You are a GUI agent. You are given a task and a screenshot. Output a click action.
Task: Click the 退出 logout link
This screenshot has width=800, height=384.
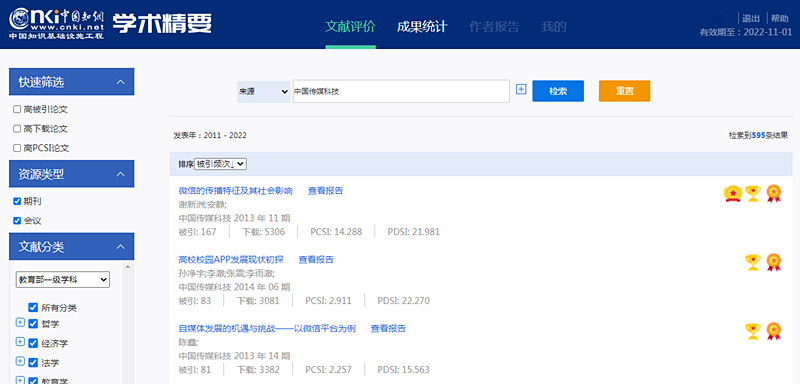coord(751,18)
